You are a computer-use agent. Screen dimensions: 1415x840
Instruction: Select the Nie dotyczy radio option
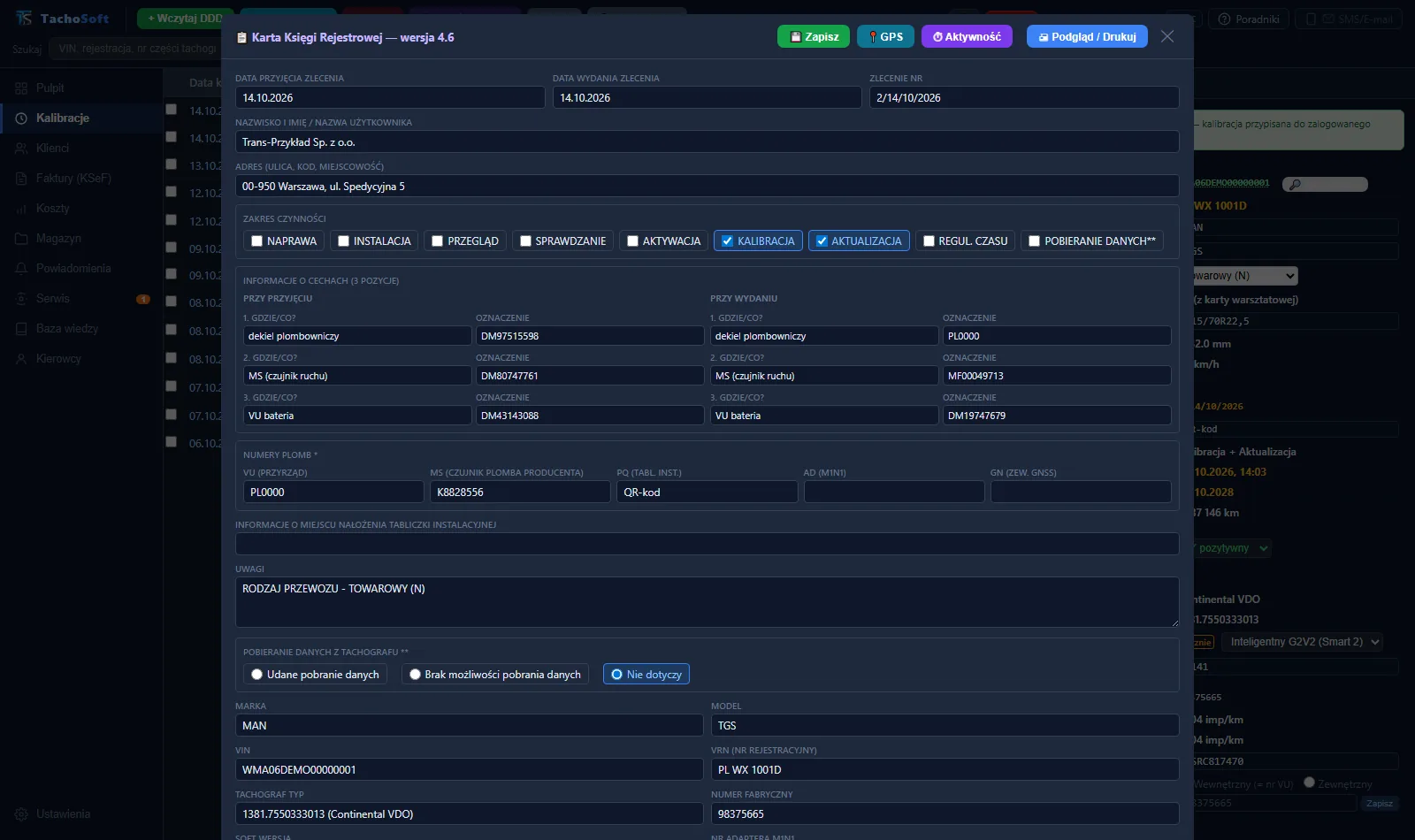pyautogui.click(x=616, y=674)
